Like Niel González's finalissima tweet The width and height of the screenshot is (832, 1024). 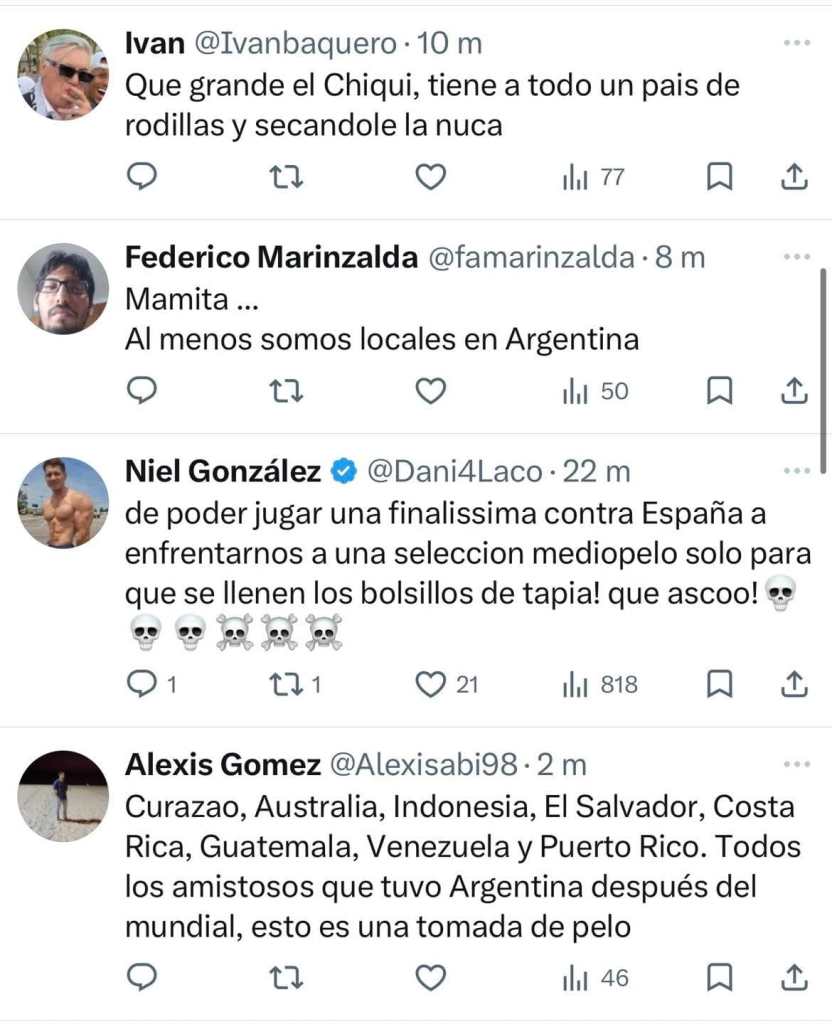[430, 685]
